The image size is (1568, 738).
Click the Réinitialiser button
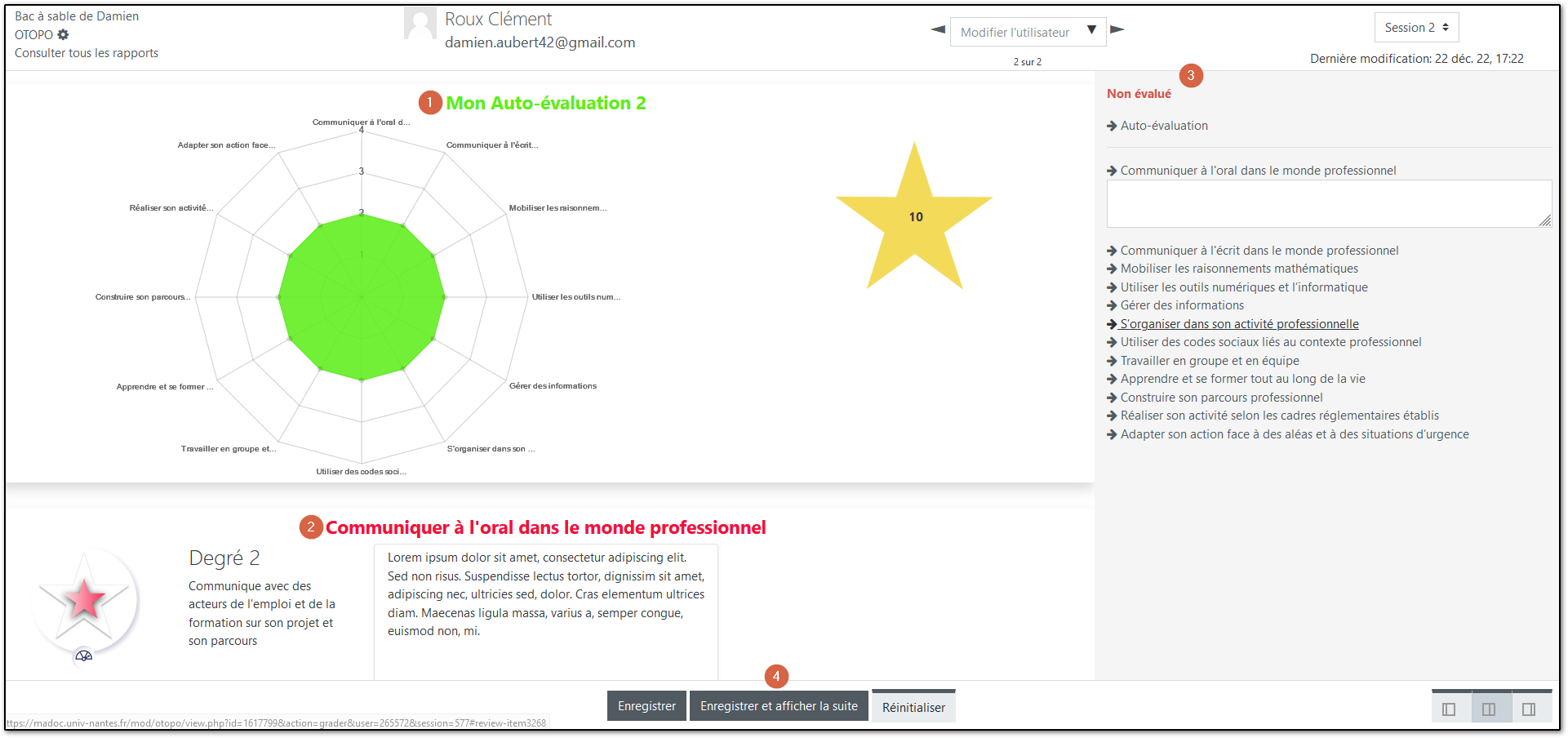coord(913,706)
